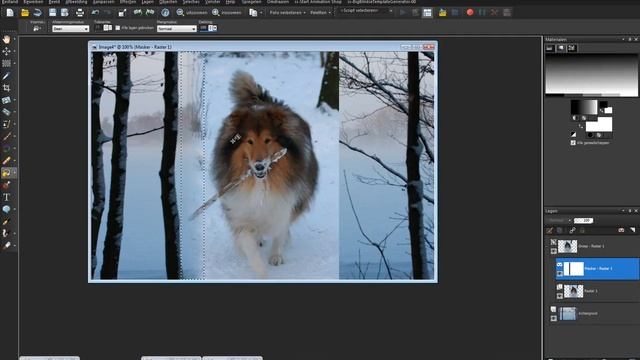Open the Bestand menu
This screenshot has width=640, height=360.
(10, 2)
